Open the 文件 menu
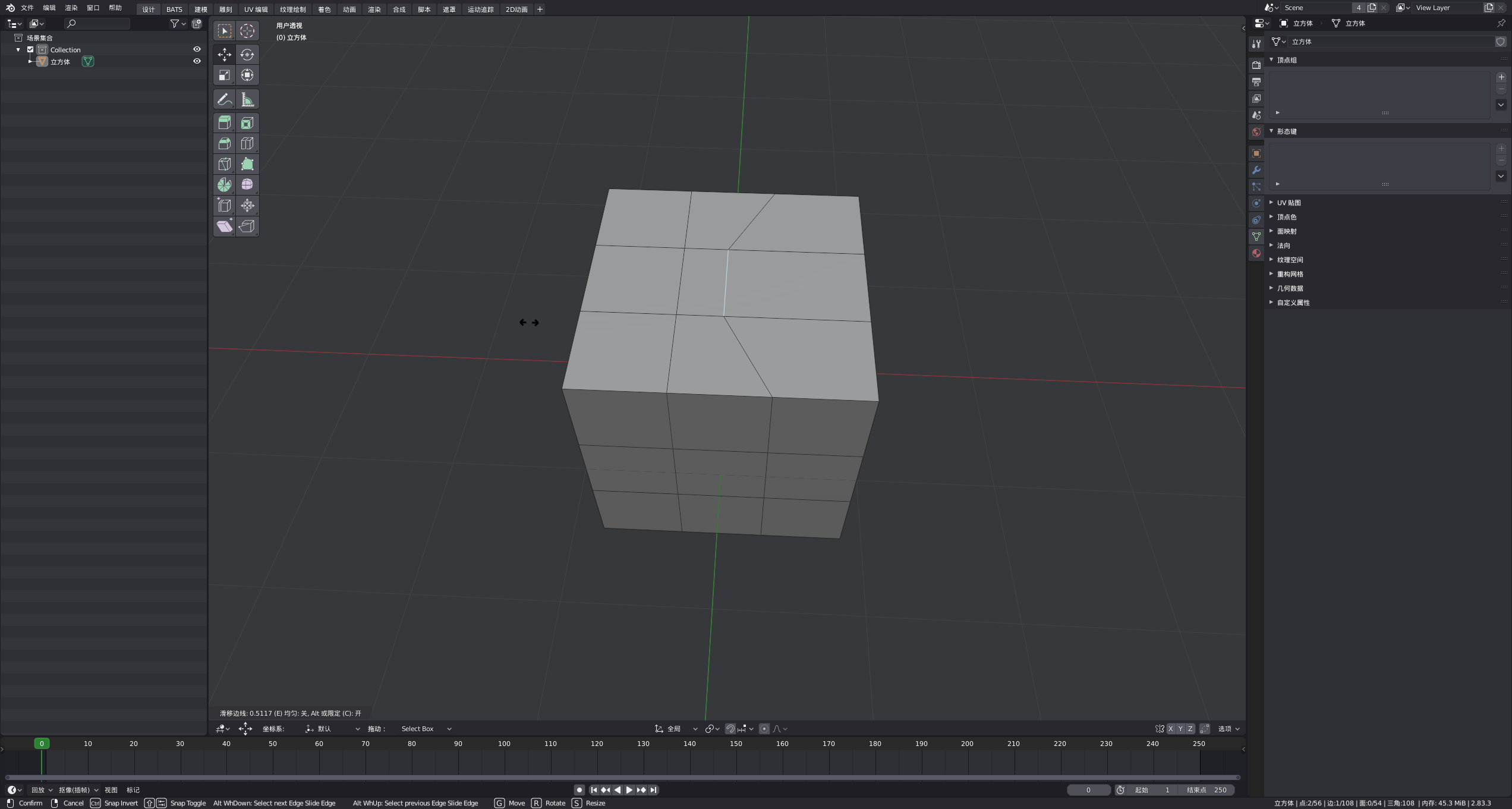This screenshot has height=809, width=1512. click(27, 8)
